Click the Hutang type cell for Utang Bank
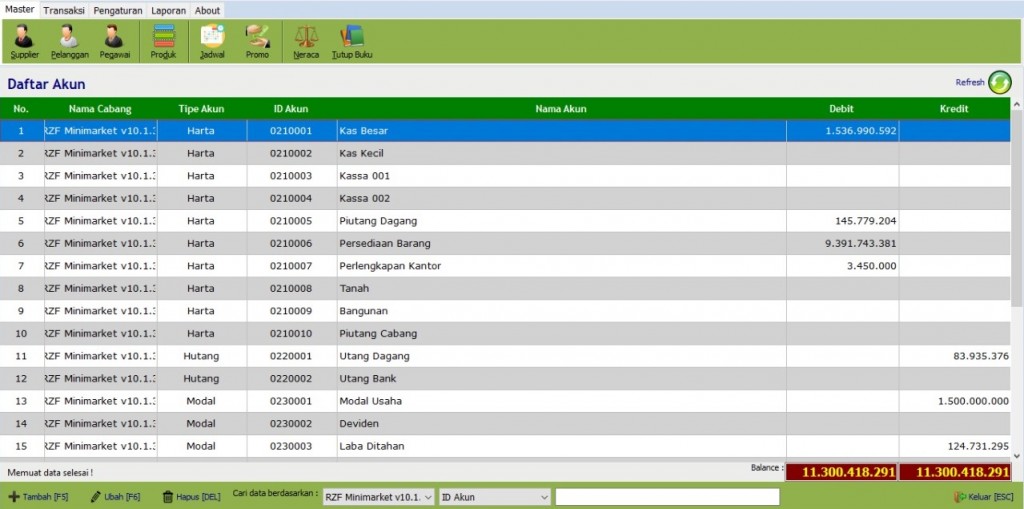1024x509 pixels. coord(201,378)
